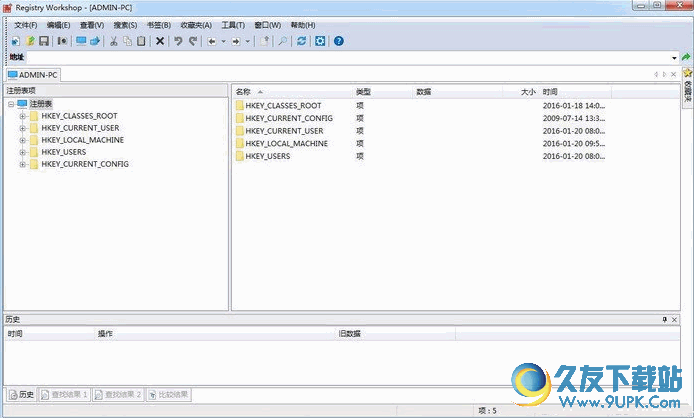Switch to the 比较结果 tab

click(x=169, y=395)
